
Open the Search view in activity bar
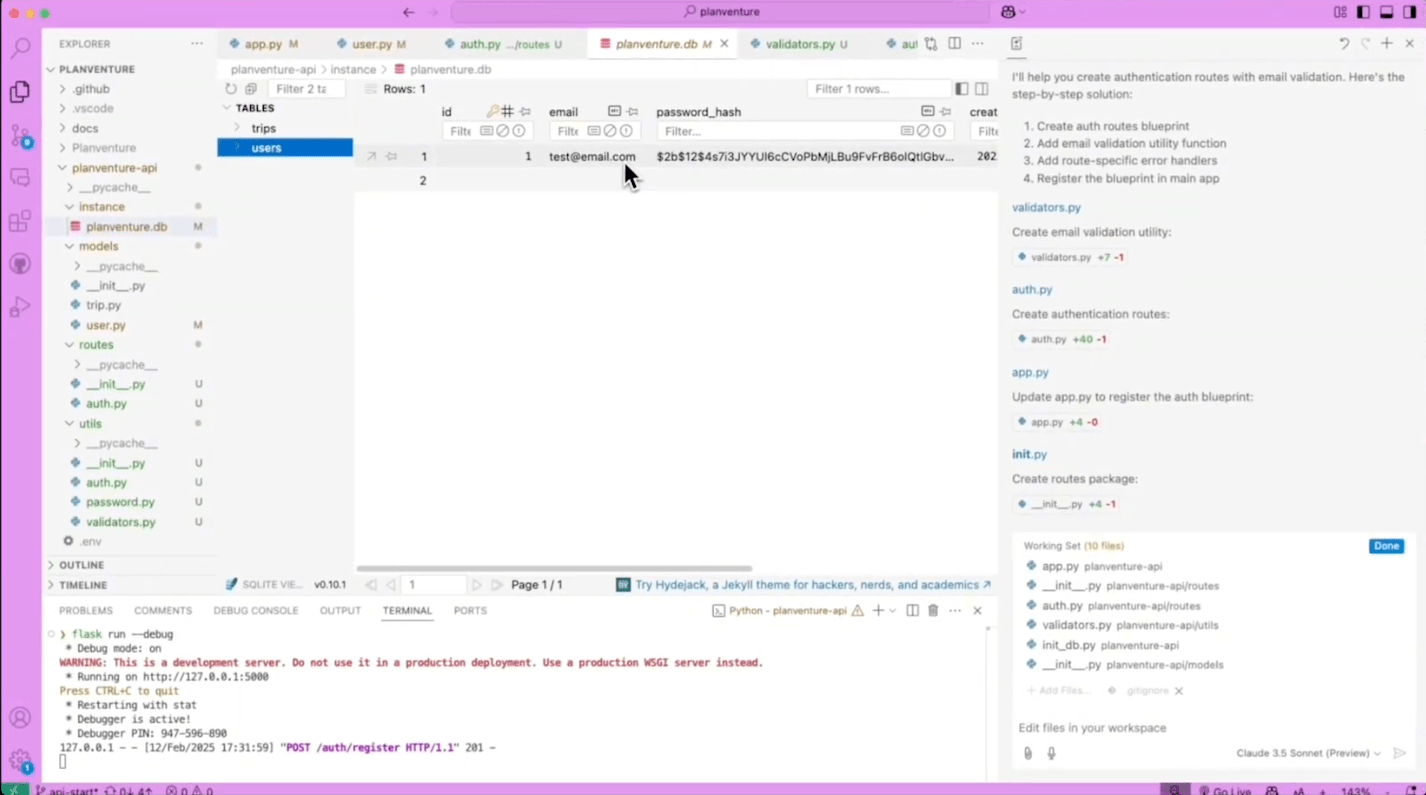tap(20, 48)
